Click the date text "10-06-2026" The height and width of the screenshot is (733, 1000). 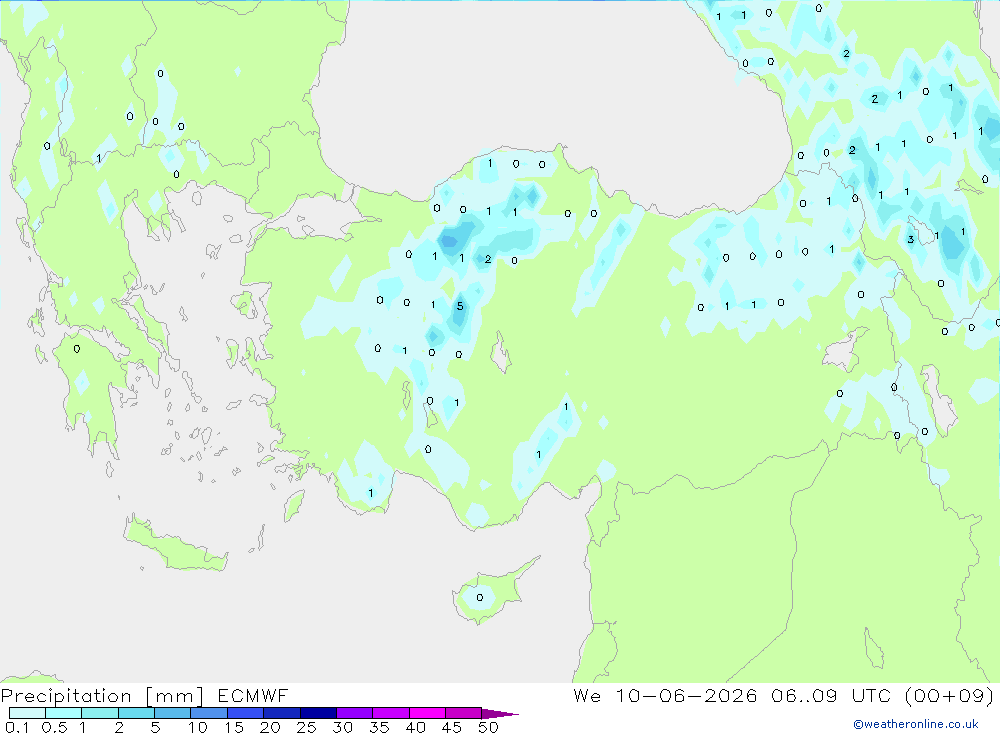[686, 695]
